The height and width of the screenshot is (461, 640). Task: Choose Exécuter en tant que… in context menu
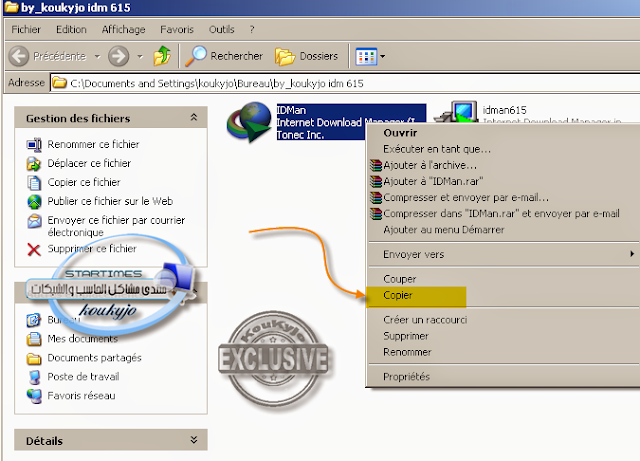coord(504,149)
